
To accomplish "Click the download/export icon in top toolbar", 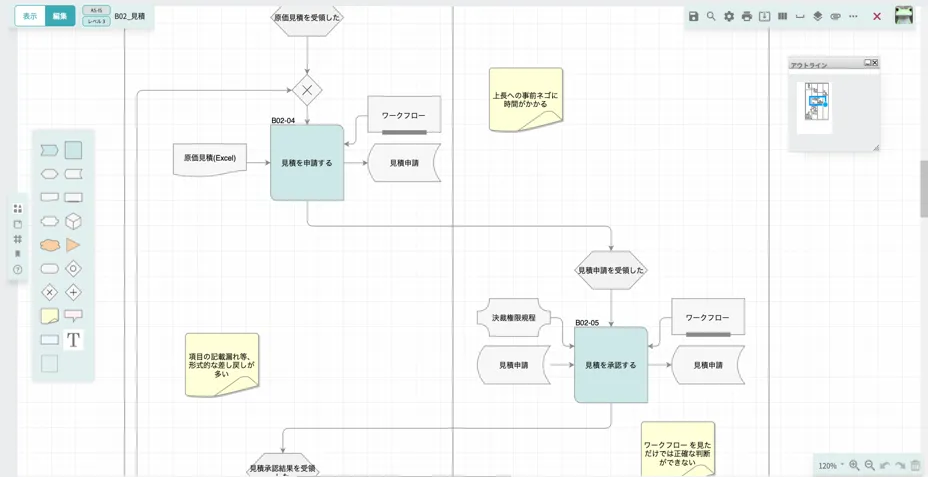I will pyautogui.click(x=765, y=17).
